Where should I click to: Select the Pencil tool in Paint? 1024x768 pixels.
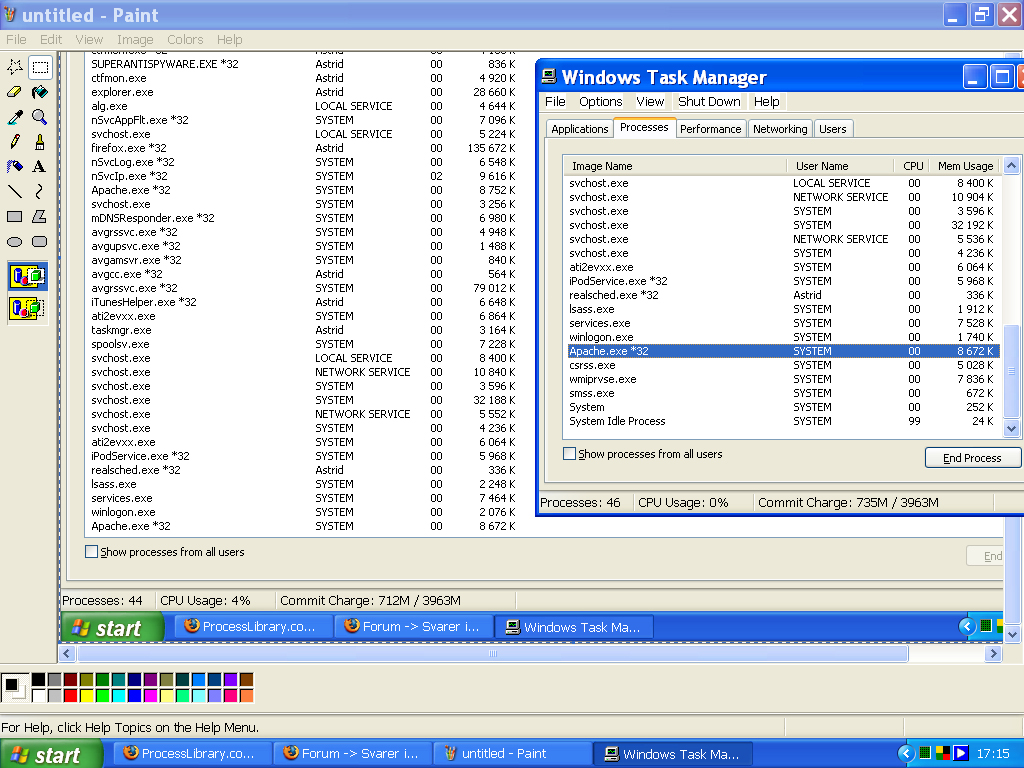point(14,142)
